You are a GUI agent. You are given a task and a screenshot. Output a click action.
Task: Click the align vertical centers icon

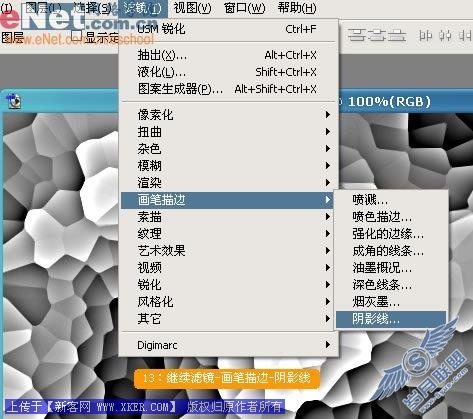[378, 35]
